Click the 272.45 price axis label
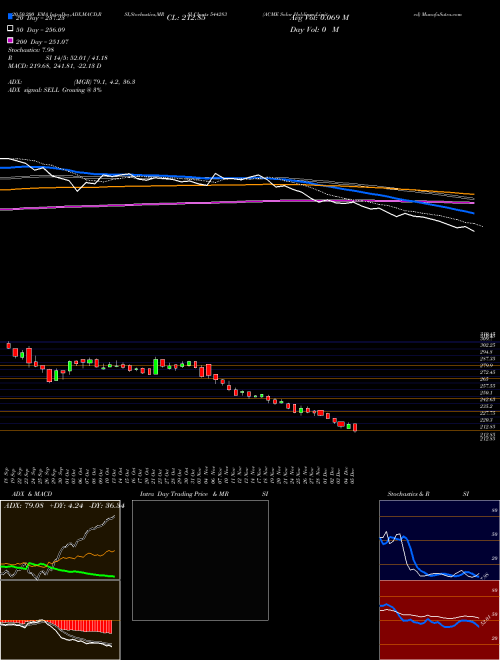This screenshot has width=500, height=660. (x=488, y=373)
